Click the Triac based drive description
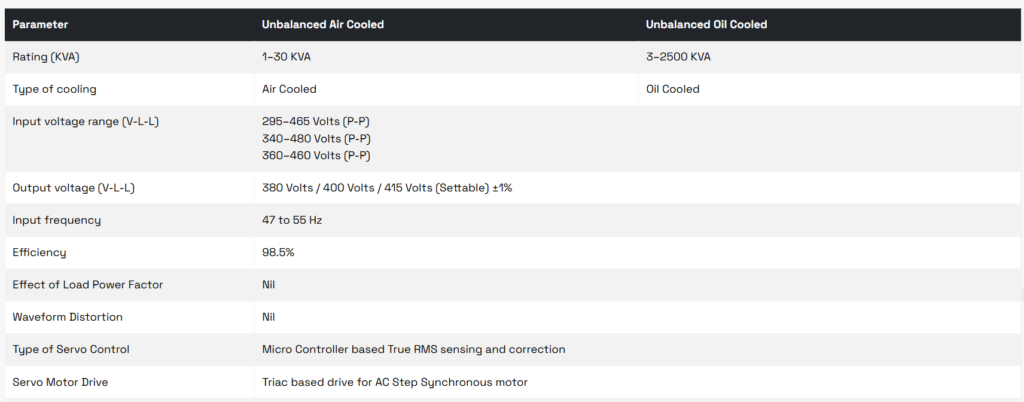This screenshot has width=1024, height=402. pos(394,382)
